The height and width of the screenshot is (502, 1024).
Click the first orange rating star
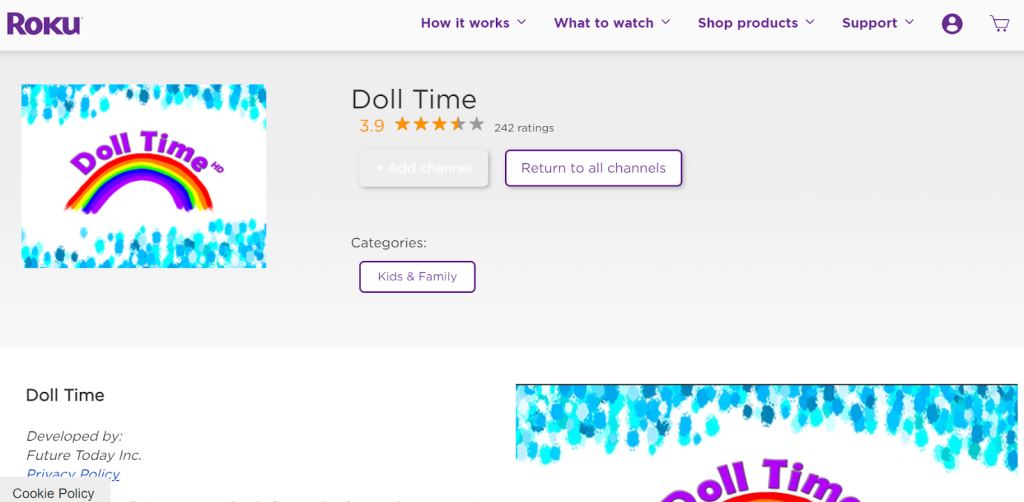(x=402, y=123)
